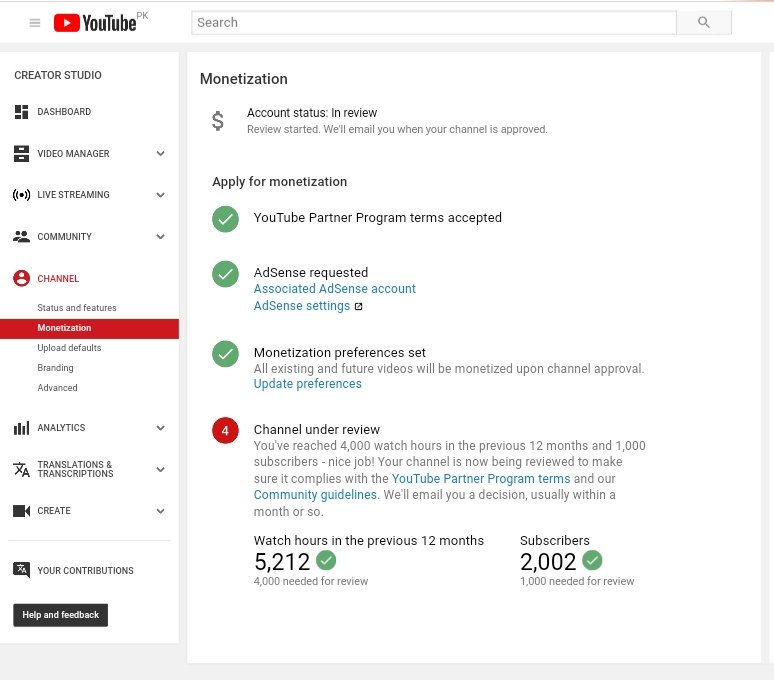Select Community menu item
This screenshot has height=680, width=774.
[x=65, y=236]
